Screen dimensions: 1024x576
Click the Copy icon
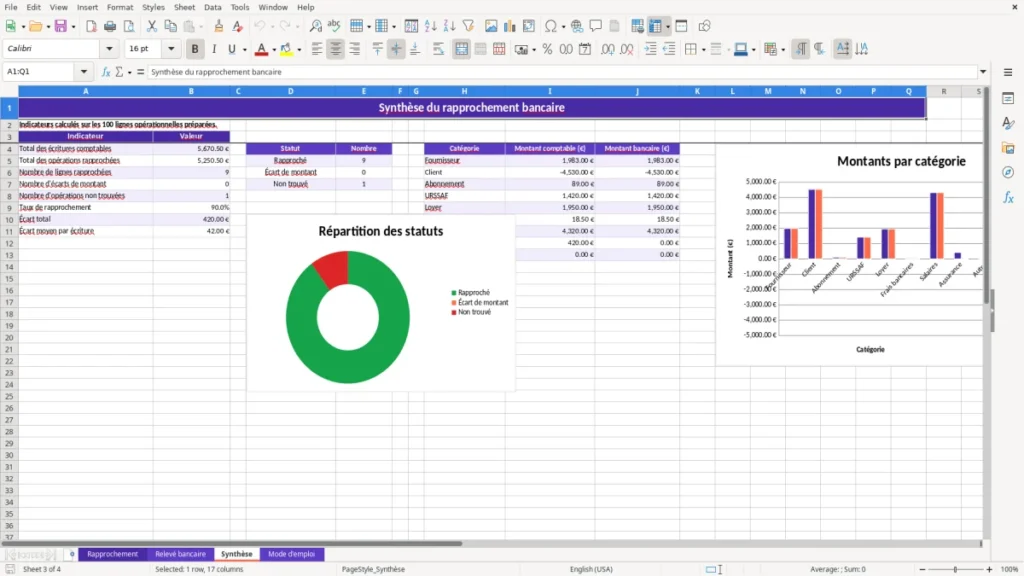pos(170,26)
